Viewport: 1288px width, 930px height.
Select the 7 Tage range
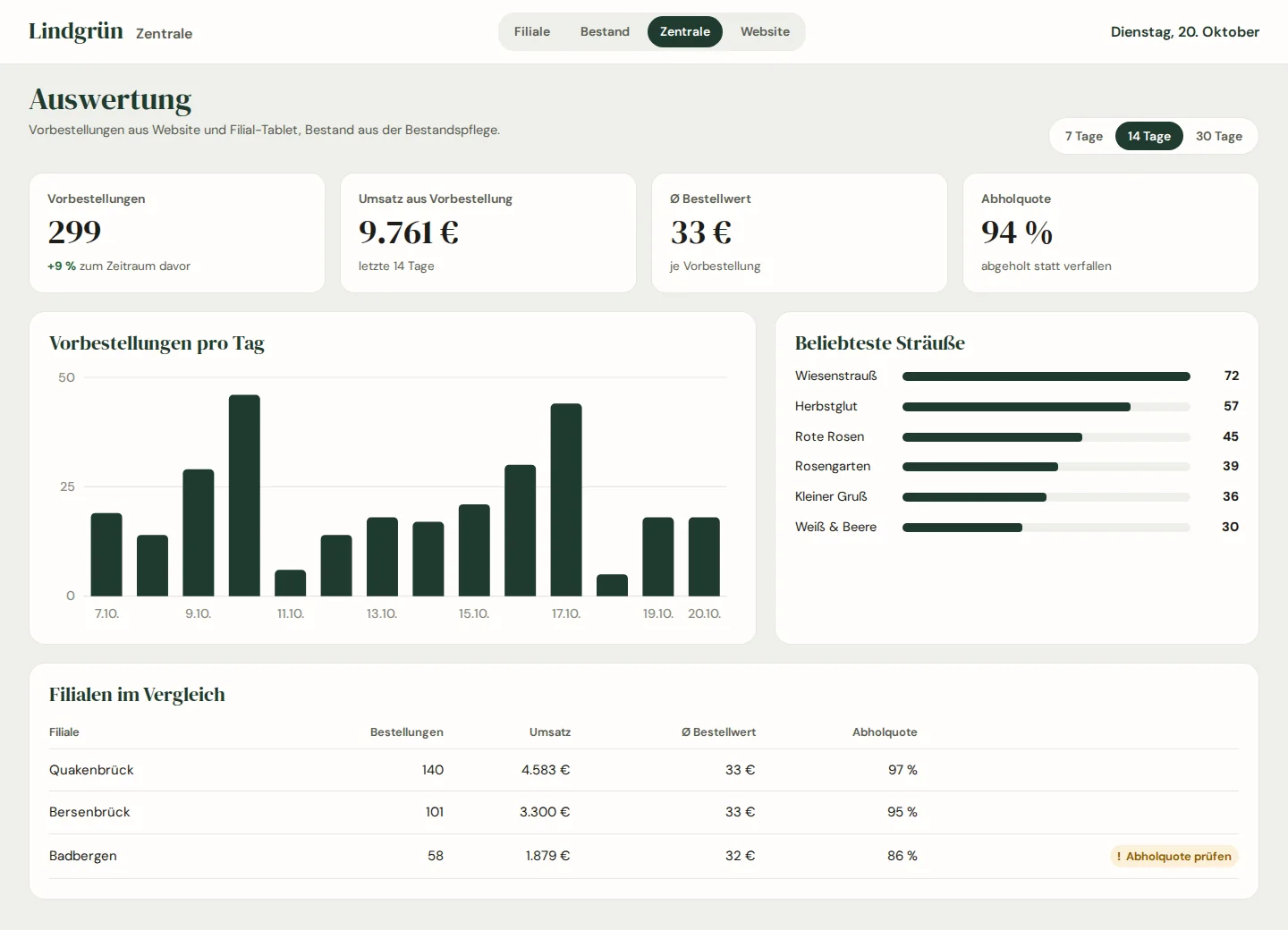click(x=1083, y=136)
